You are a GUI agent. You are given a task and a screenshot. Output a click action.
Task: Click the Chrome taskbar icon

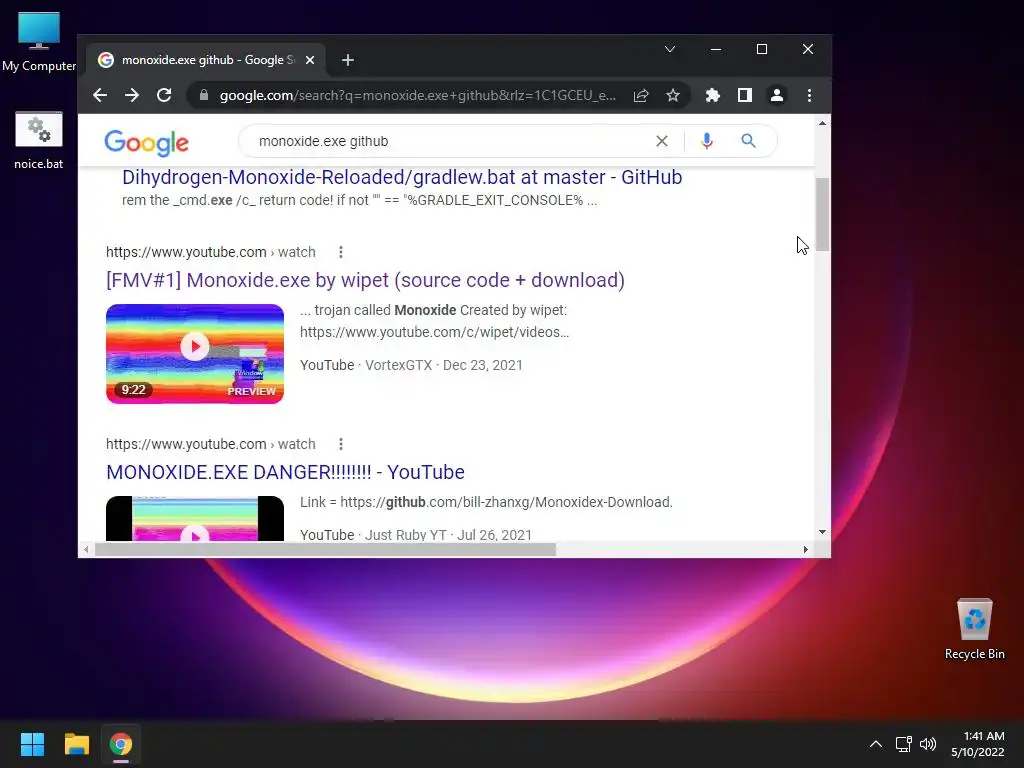pos(121,744)
